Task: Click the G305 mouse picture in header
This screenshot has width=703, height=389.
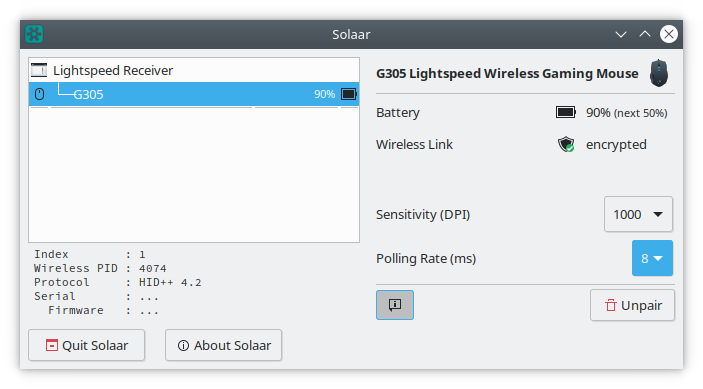Action: click(659, 73)
